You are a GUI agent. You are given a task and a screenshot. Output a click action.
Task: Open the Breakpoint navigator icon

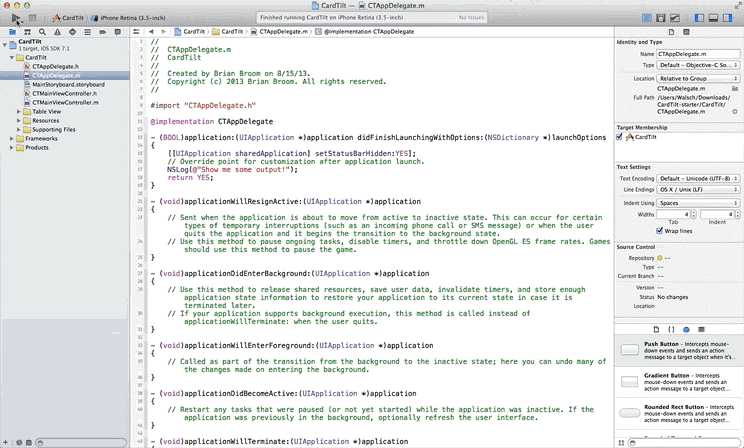tap(102, 32)
